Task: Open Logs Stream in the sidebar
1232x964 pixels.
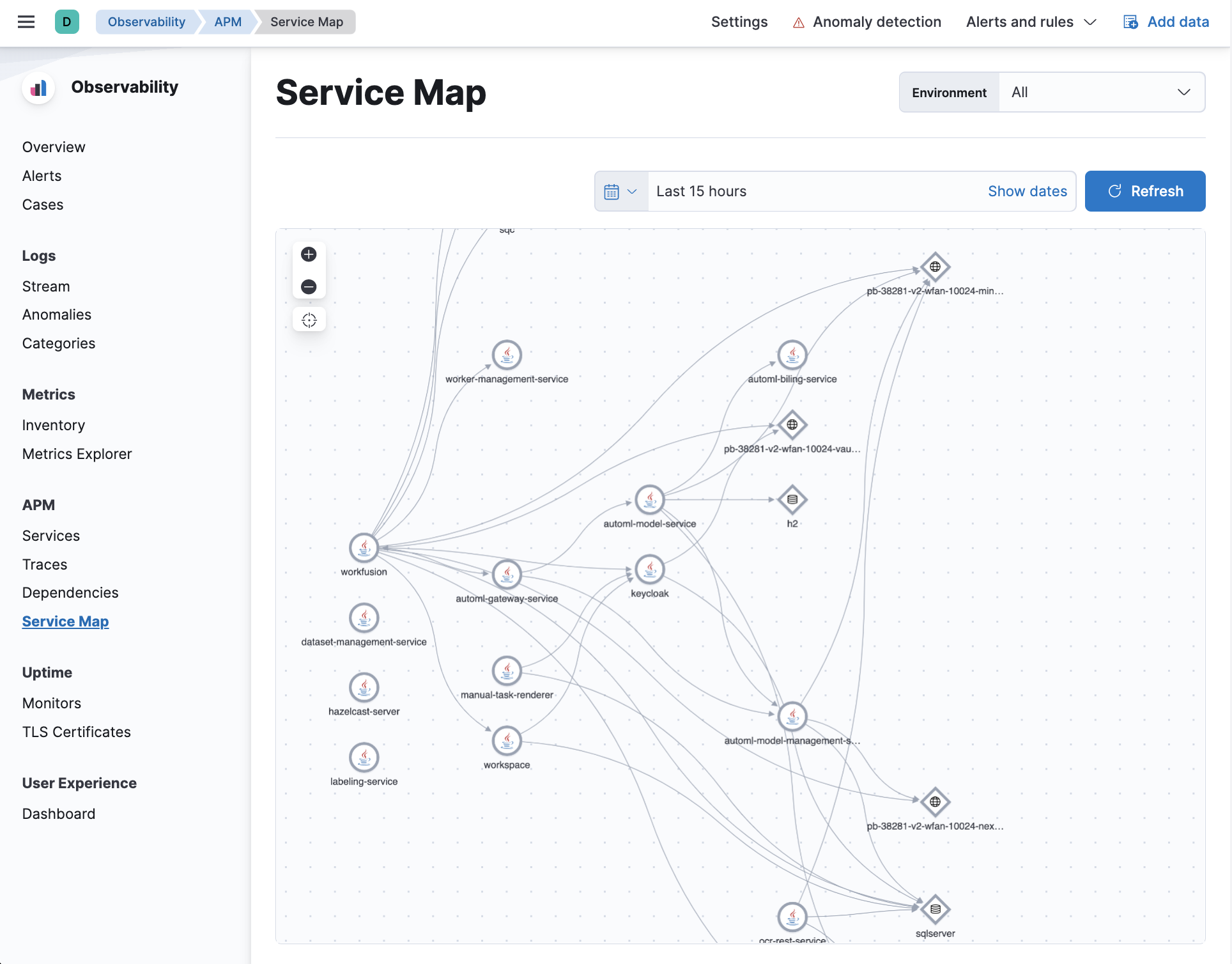Action: [x=46, y=286]
